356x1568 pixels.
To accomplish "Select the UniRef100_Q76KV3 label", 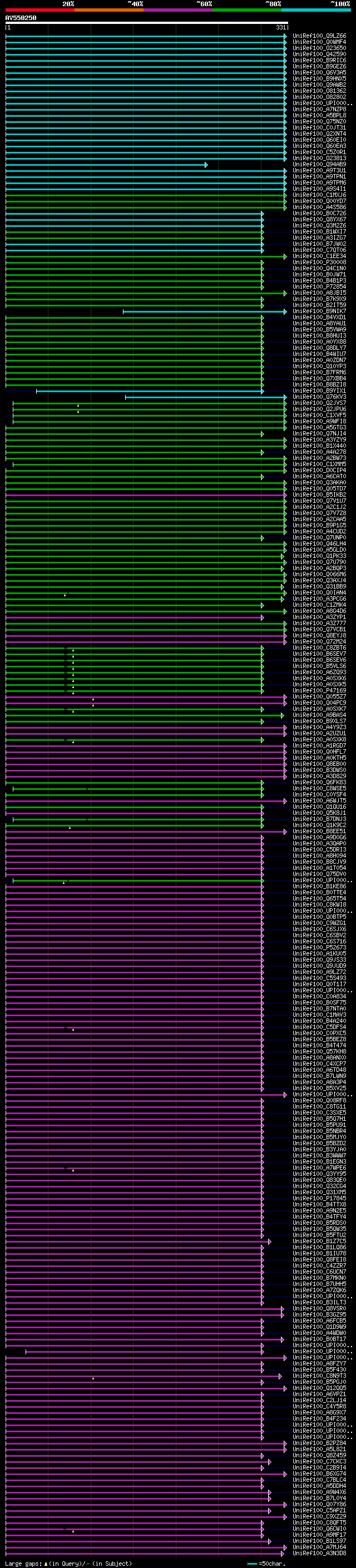I will [x=319, y=397].
